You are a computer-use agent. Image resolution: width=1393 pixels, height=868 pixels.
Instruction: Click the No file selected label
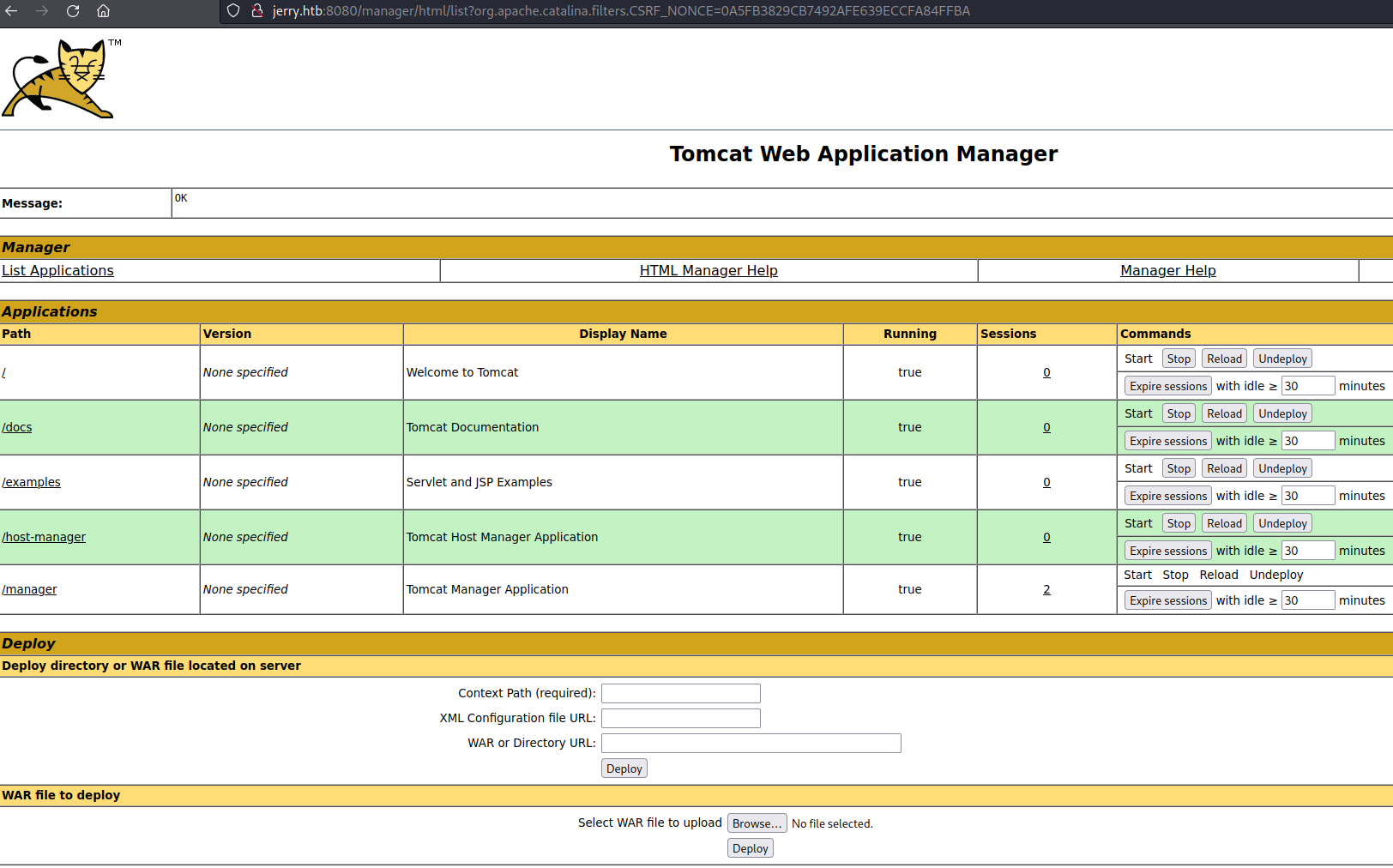coord(832,823)
